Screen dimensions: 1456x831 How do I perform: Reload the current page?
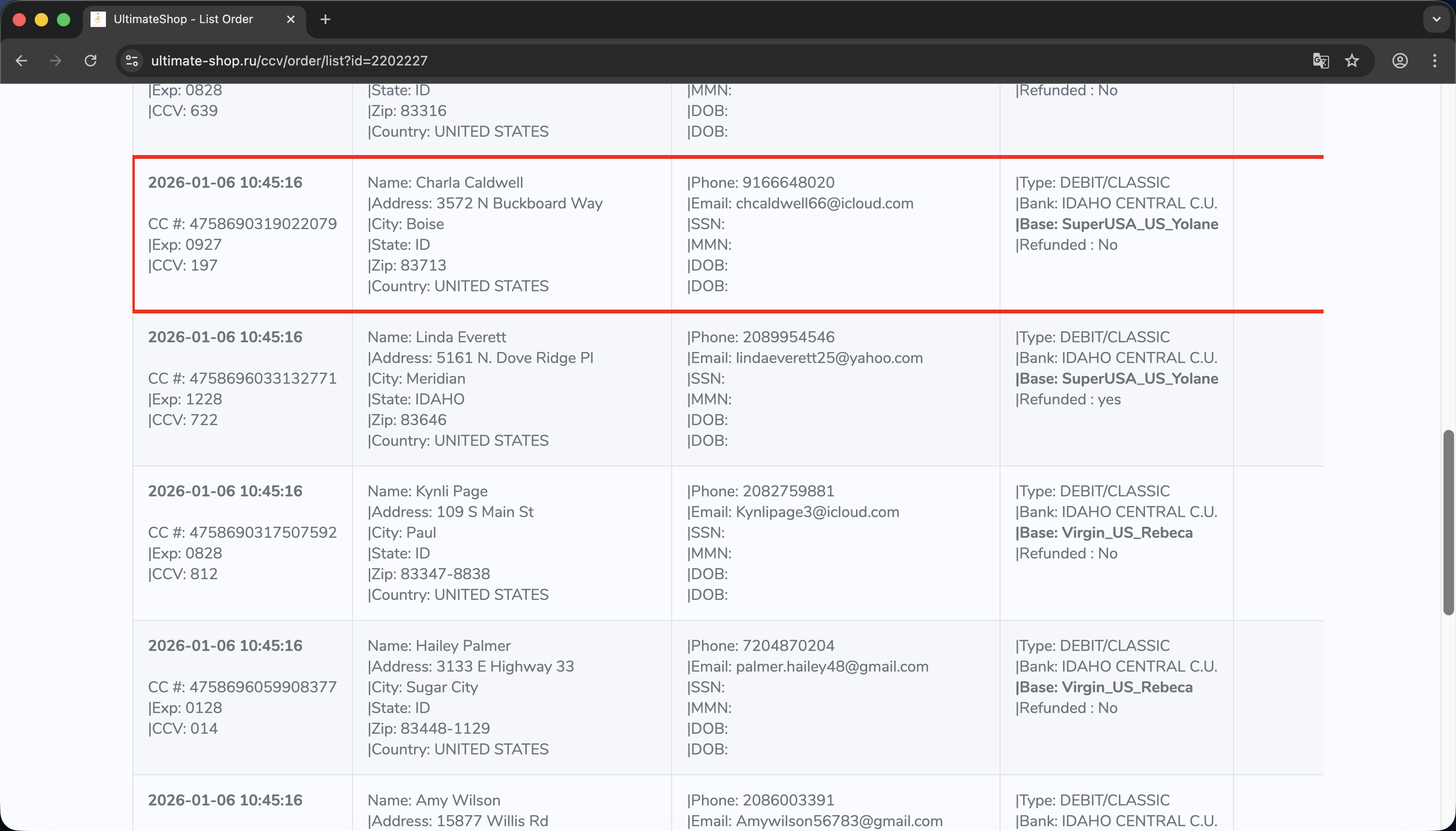(91, 61)
